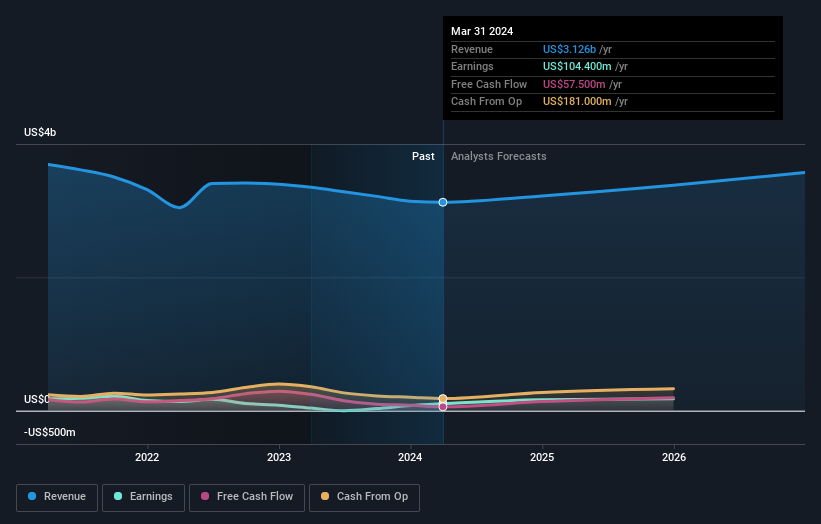This screenshot has height=524, width=821.
Task: Click the -US$500m y-axis label
Action: click(x=50, y=432)
